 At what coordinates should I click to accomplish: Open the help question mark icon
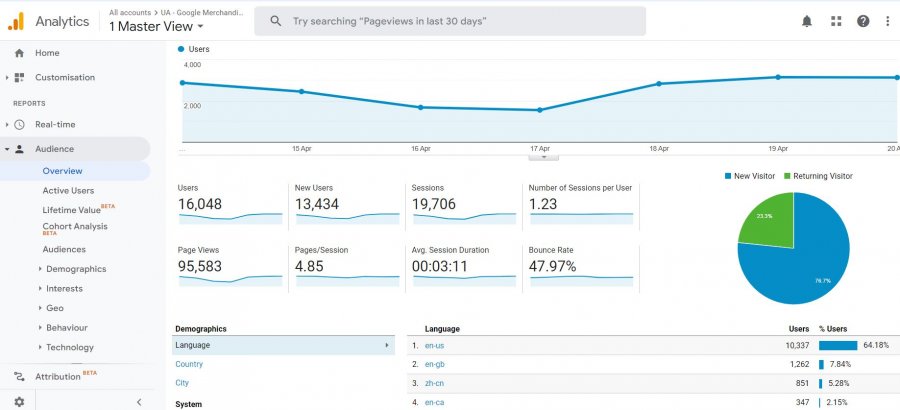[x=863, y=21]
